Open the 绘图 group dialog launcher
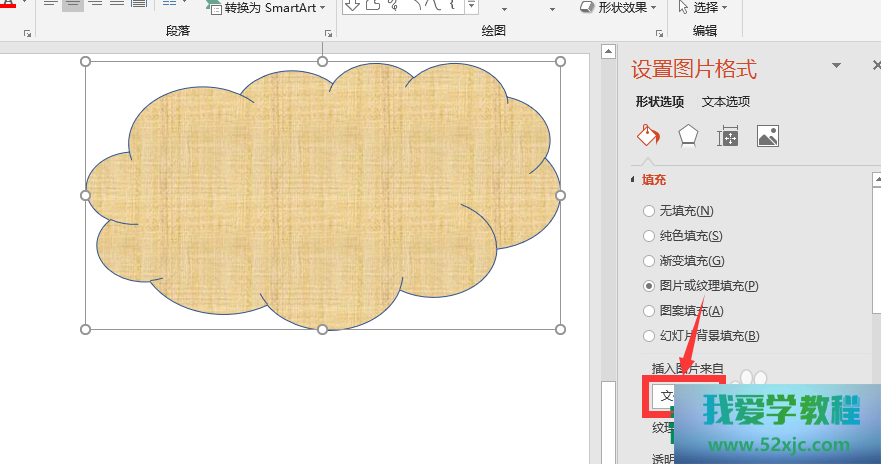The image size is (881, 464). click(660, 34)
